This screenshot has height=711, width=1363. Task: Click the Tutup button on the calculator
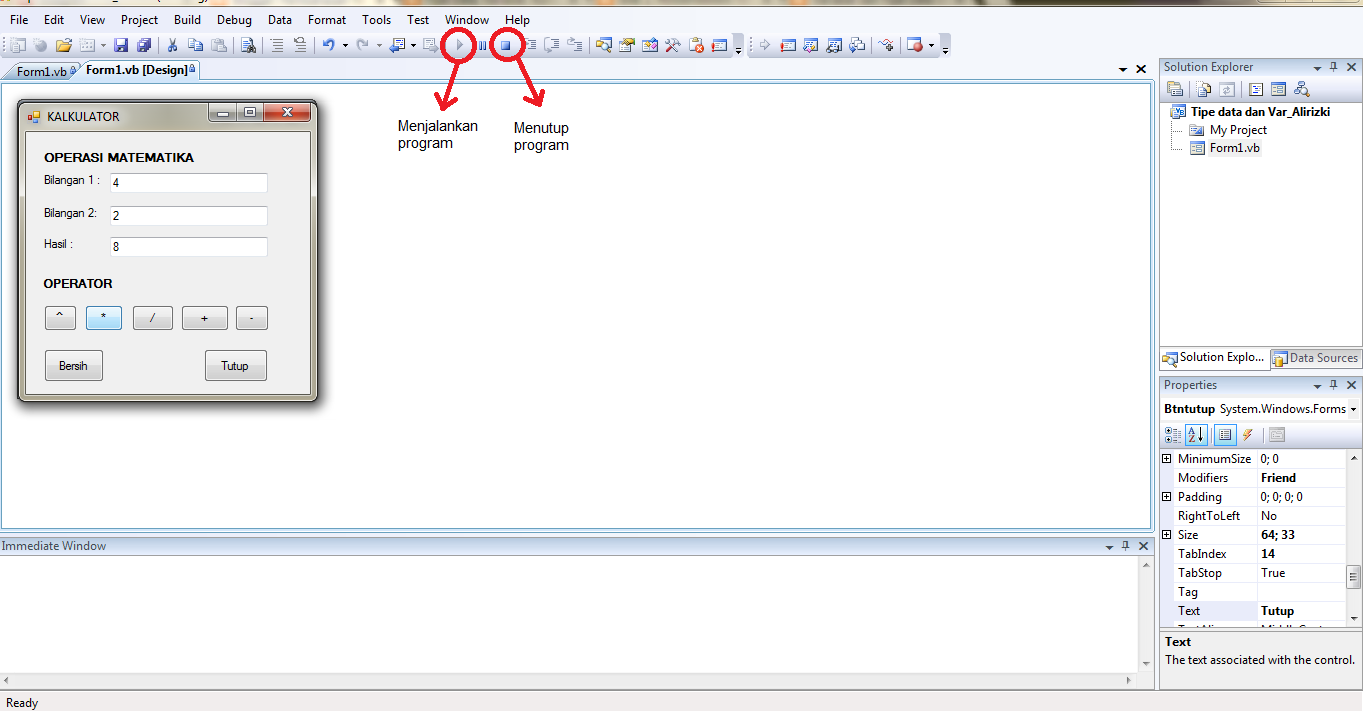[235, 365]
